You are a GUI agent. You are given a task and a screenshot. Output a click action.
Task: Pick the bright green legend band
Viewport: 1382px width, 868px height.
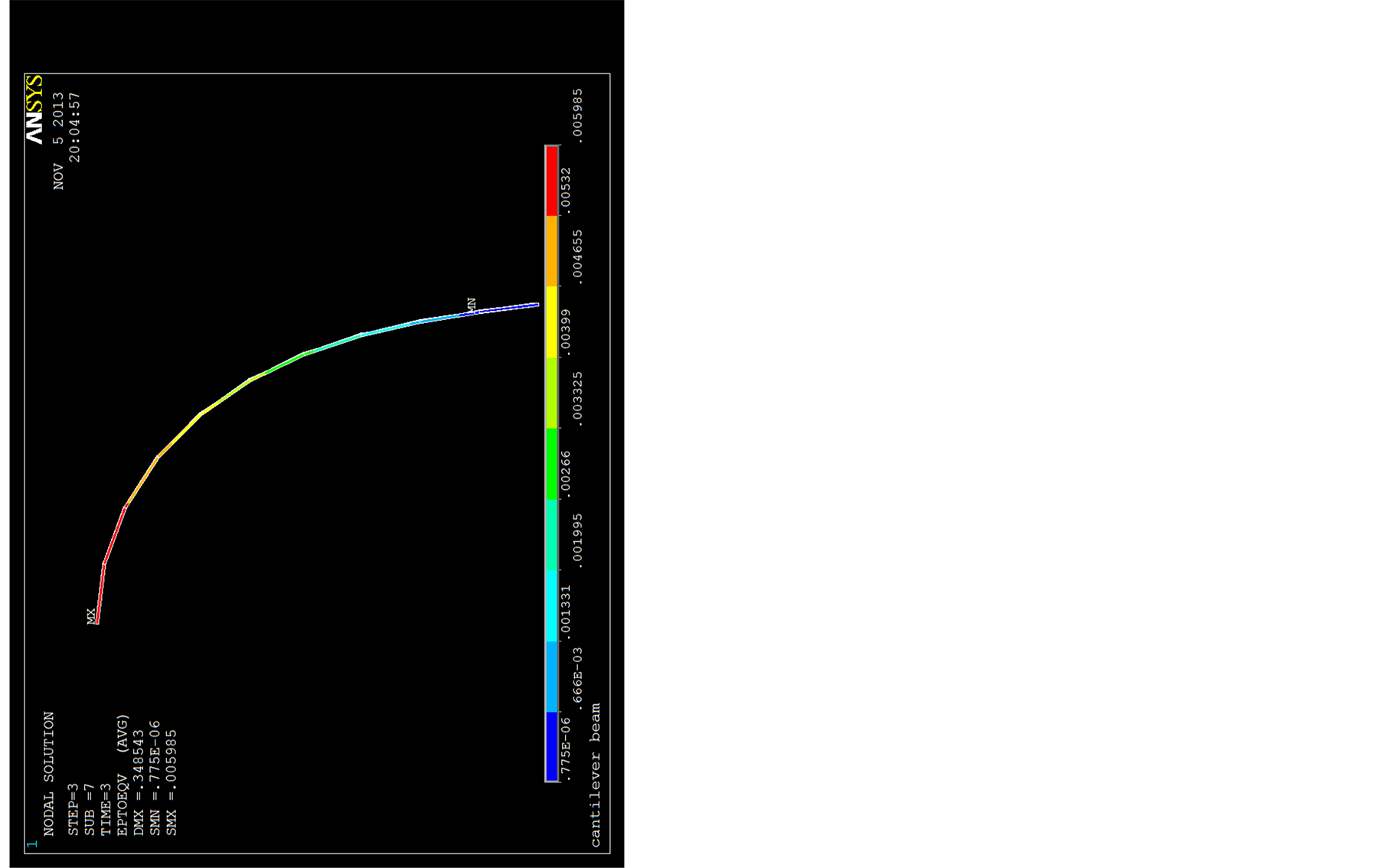(x=551, y=464)
